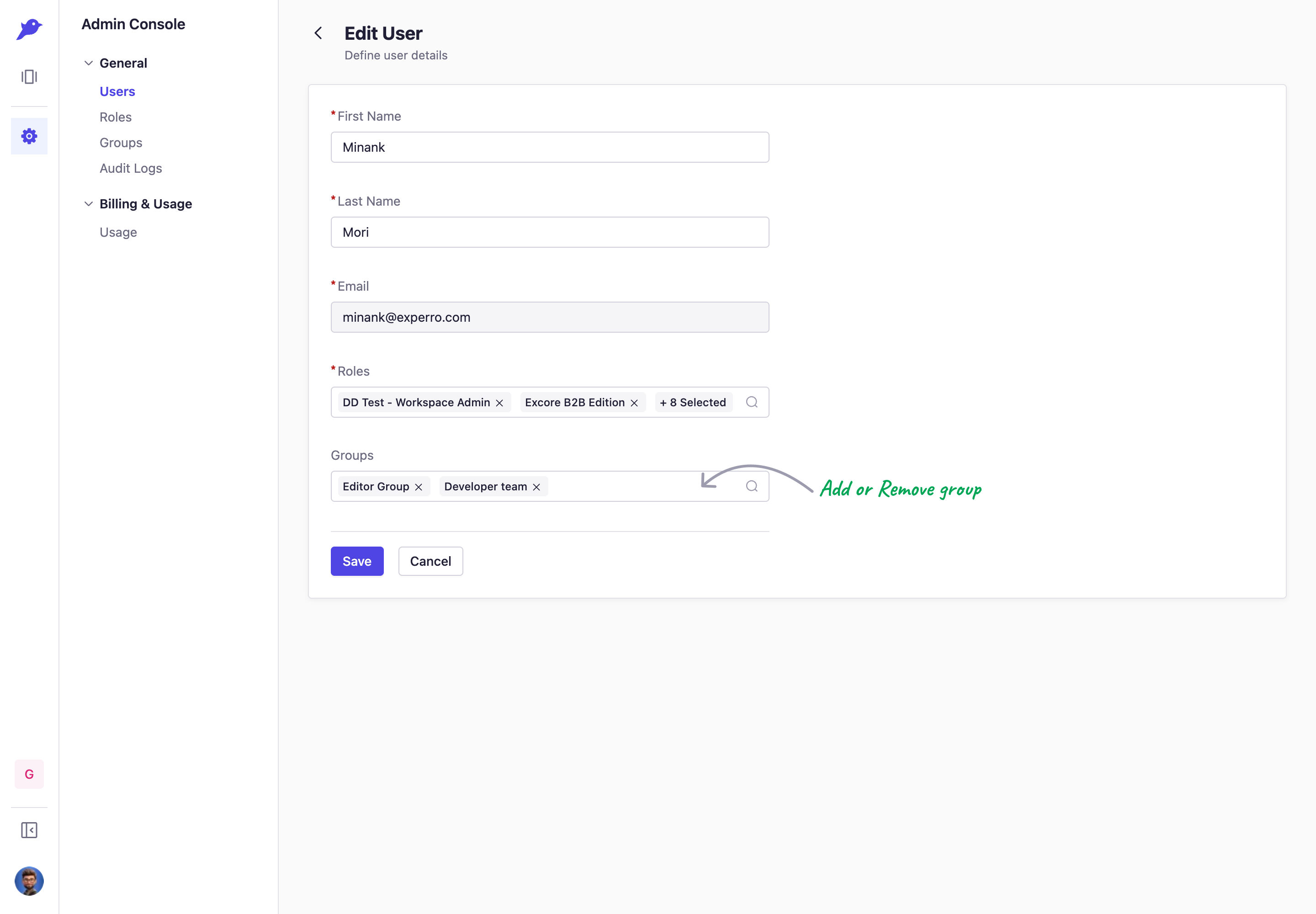
Task: Click the search icon in Roles field
Action: [x=752, y=402]
